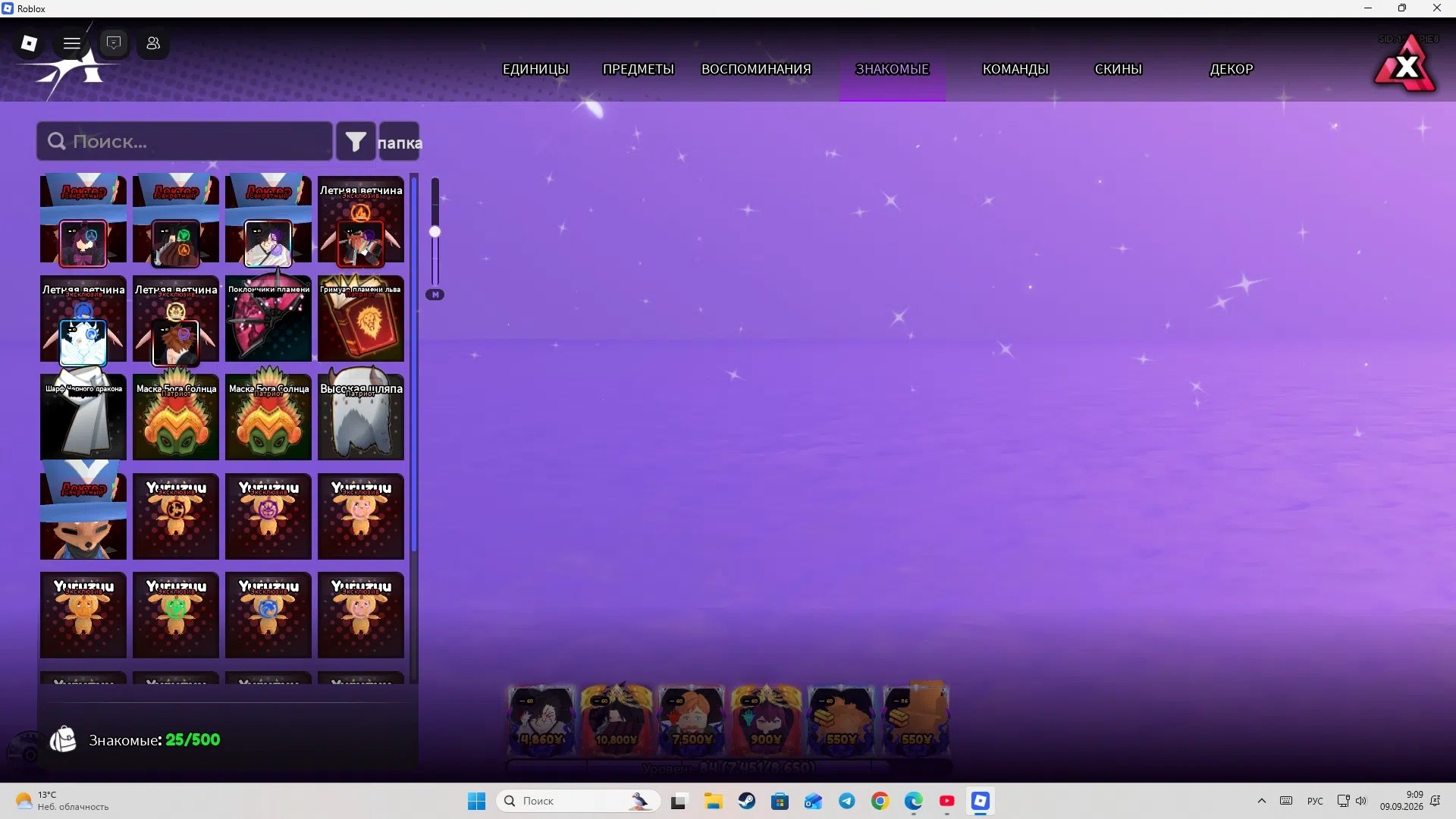Click the M size button under slider

tap(435, 295)
